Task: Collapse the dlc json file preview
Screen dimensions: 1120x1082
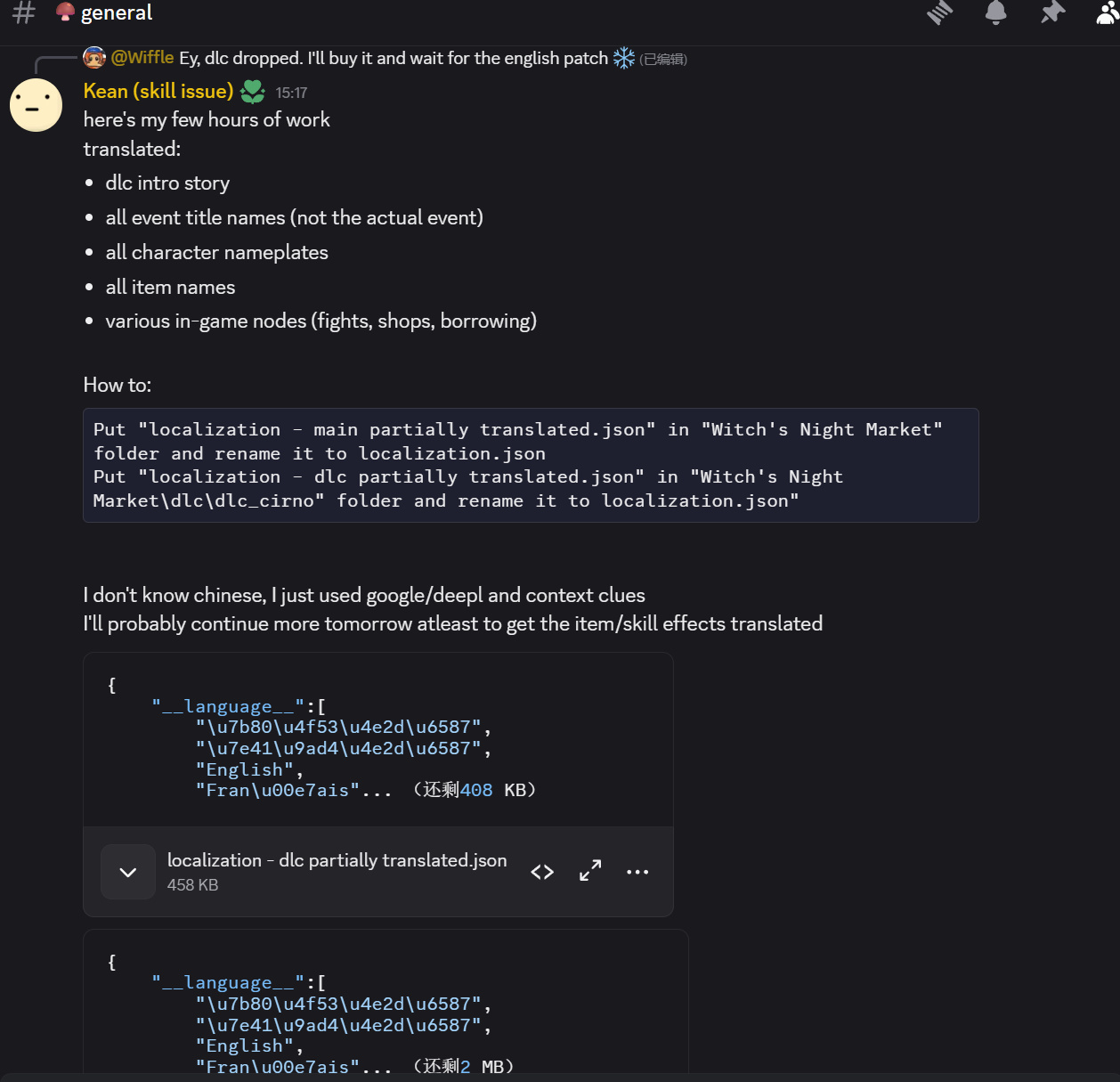Action: tap(128, 873)
